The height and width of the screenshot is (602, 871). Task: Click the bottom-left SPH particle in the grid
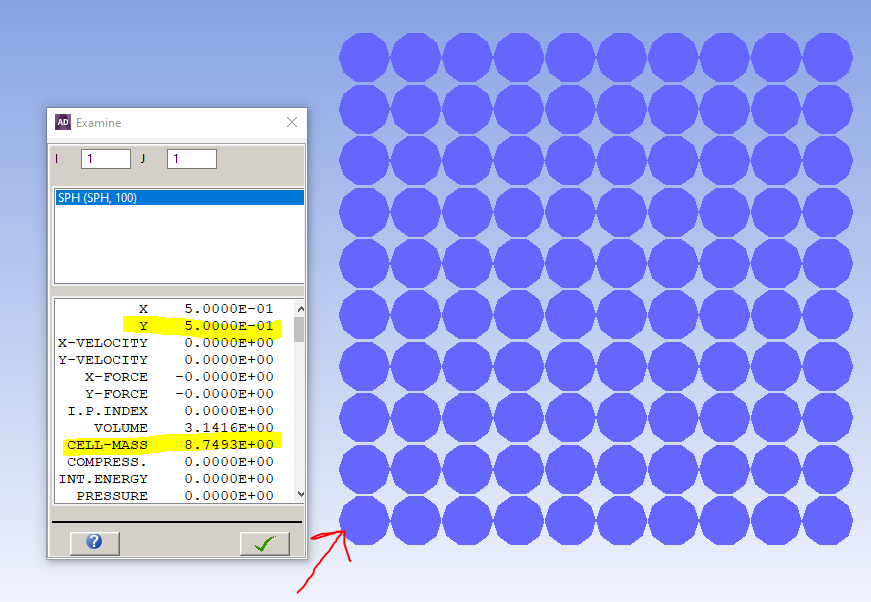point(364,520)
